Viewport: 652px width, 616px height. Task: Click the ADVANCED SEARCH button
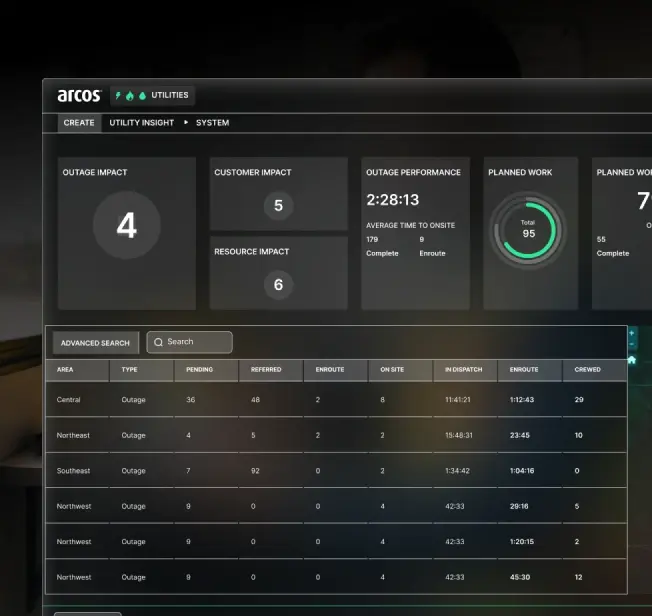point(96,343)
